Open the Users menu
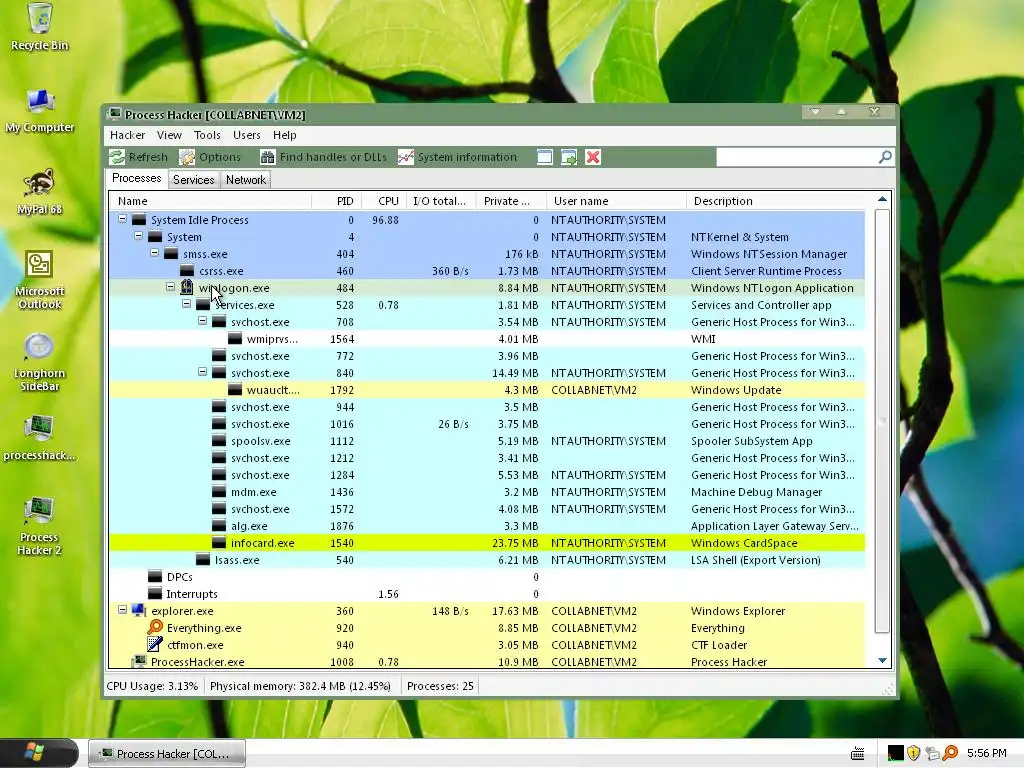This screenshot has height=768, width=1024. [x=247, y=135]
